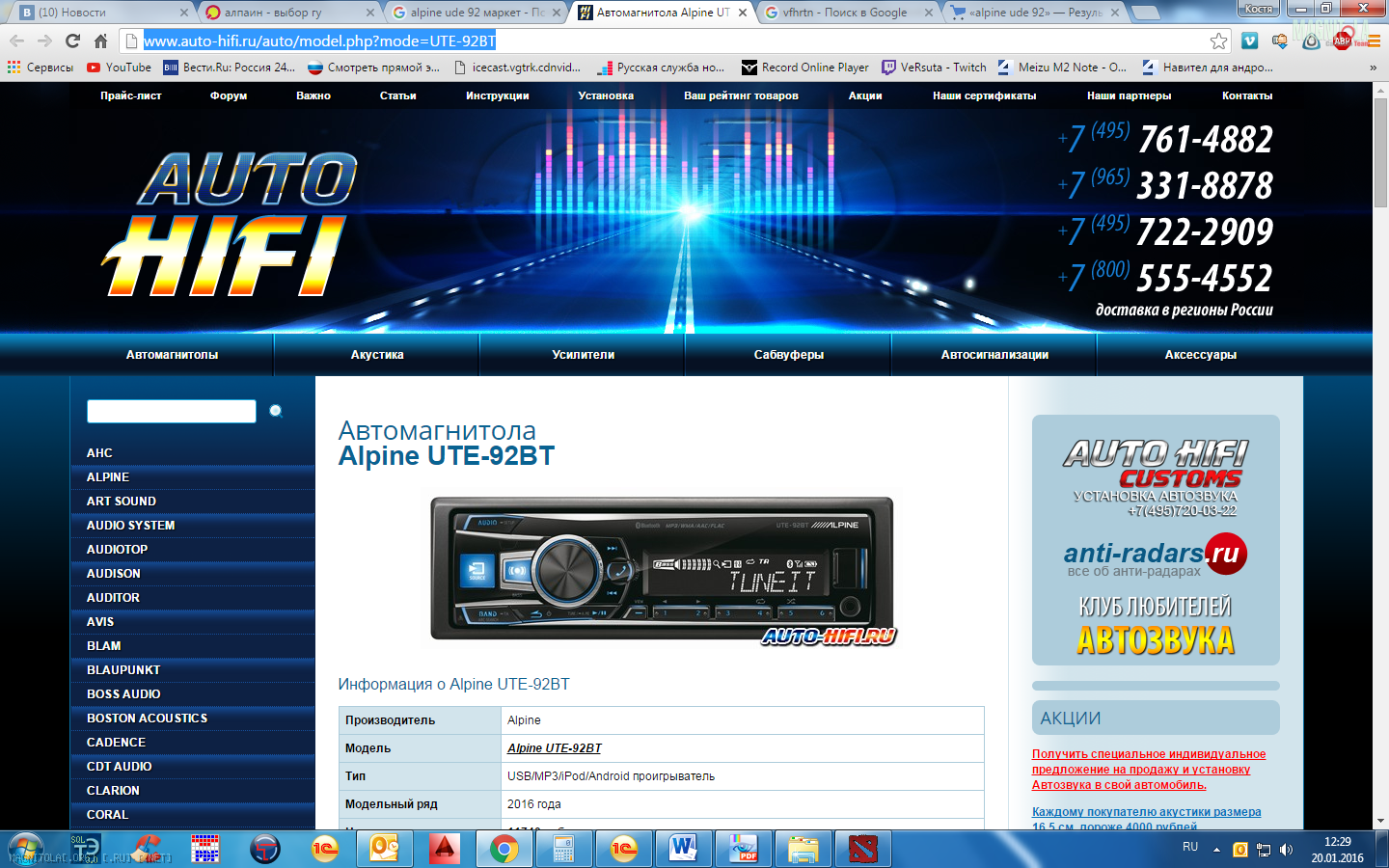Open the AutoCAD icon in the taskbar
Viewport: 1389px width, 868px height.
tap(444, 849)
